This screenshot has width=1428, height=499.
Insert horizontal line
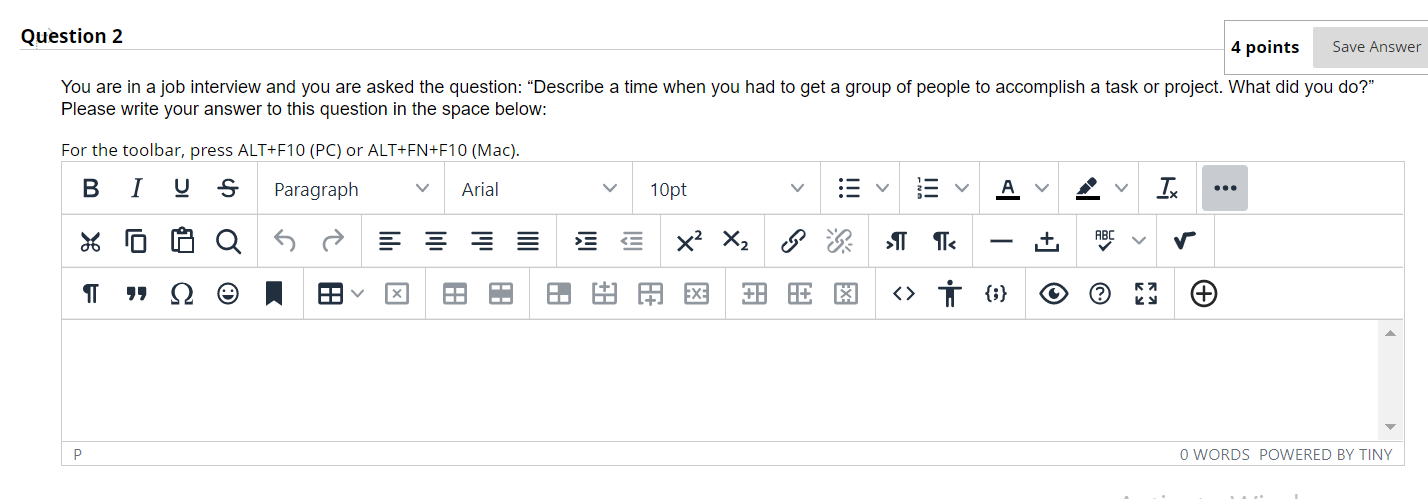pyautogui.click(x=1001, y=241)
